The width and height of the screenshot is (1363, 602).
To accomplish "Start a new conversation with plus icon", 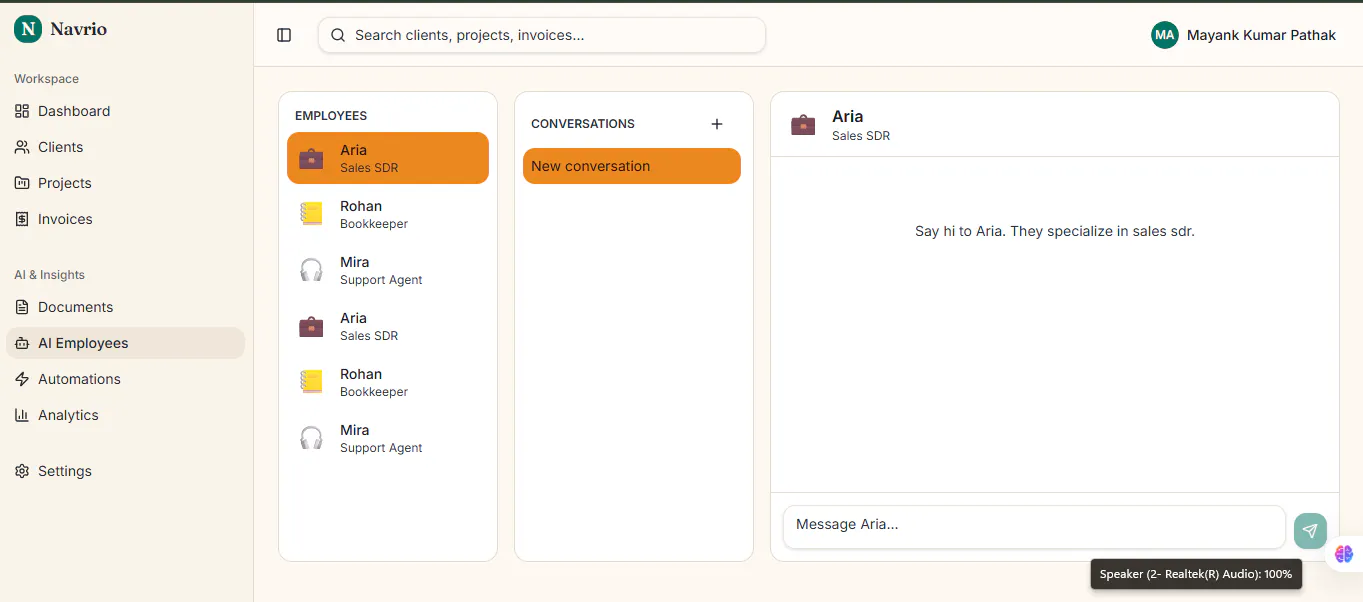I will coord(716,124).
